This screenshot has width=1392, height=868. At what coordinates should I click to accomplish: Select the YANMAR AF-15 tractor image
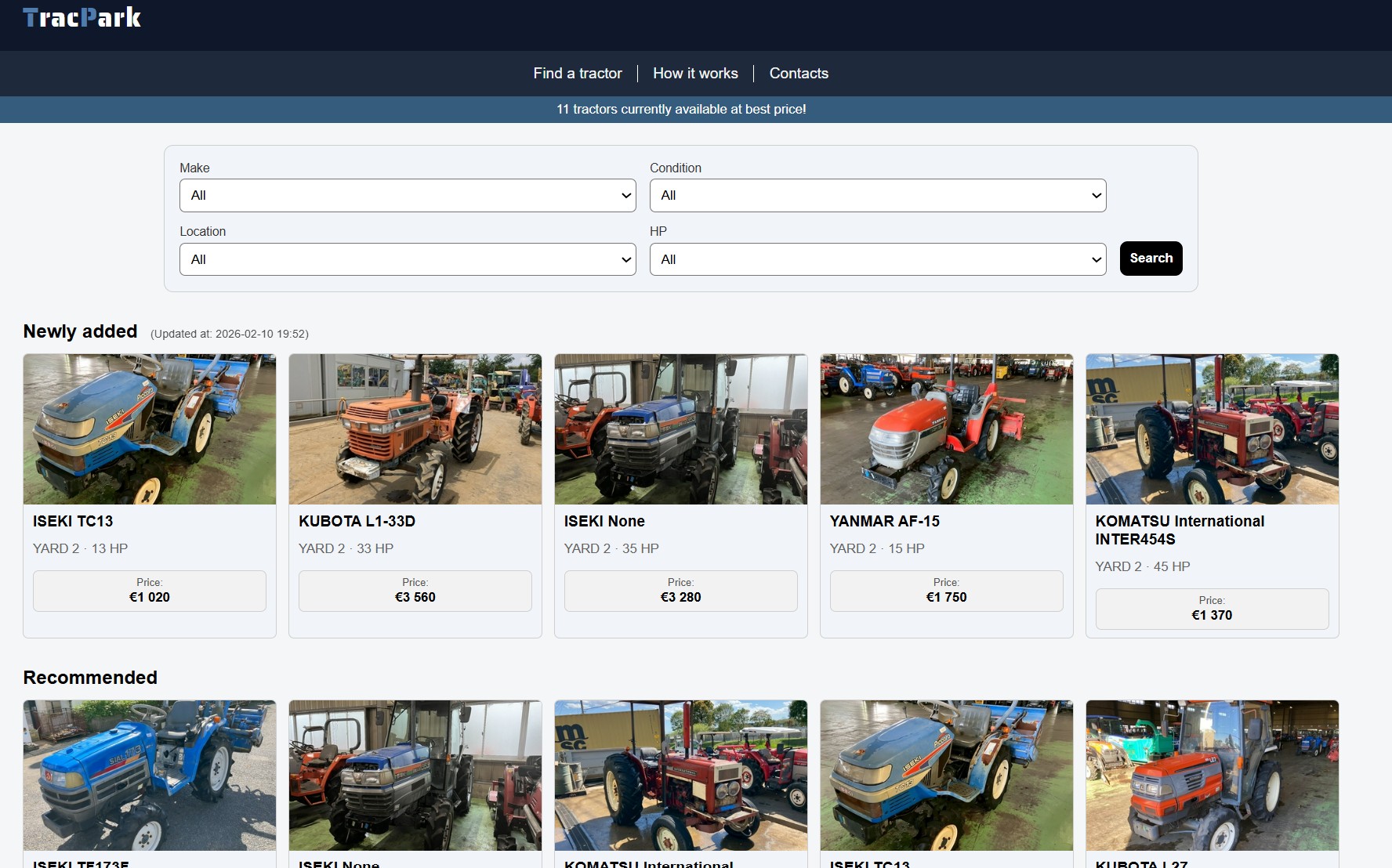946,429
